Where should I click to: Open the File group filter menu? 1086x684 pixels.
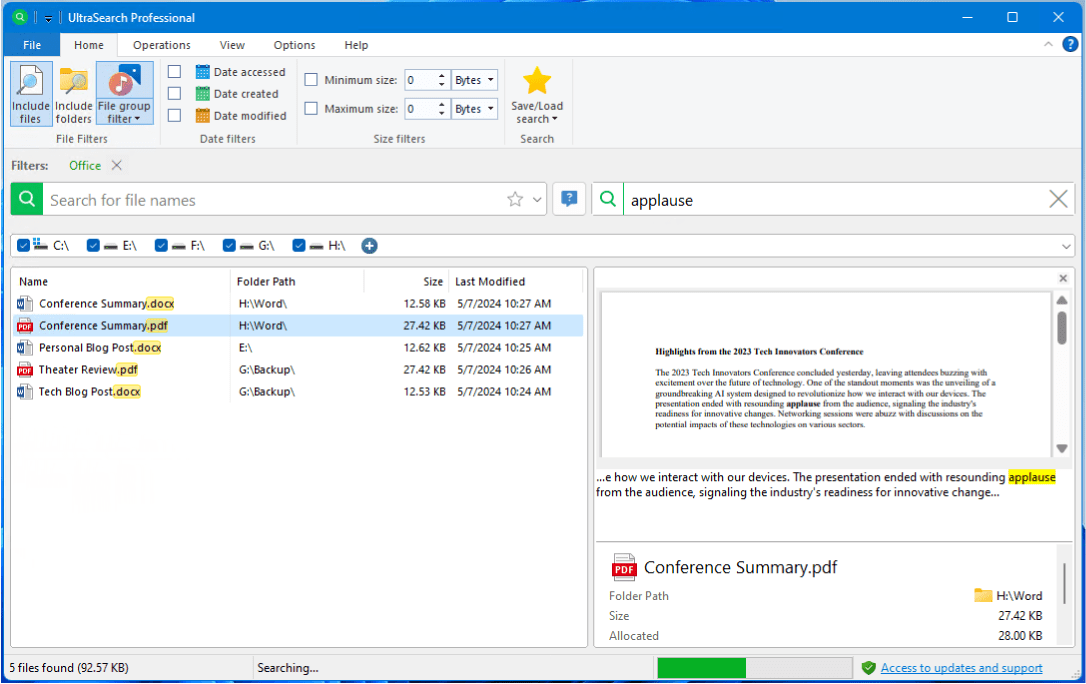coord(124,93)
